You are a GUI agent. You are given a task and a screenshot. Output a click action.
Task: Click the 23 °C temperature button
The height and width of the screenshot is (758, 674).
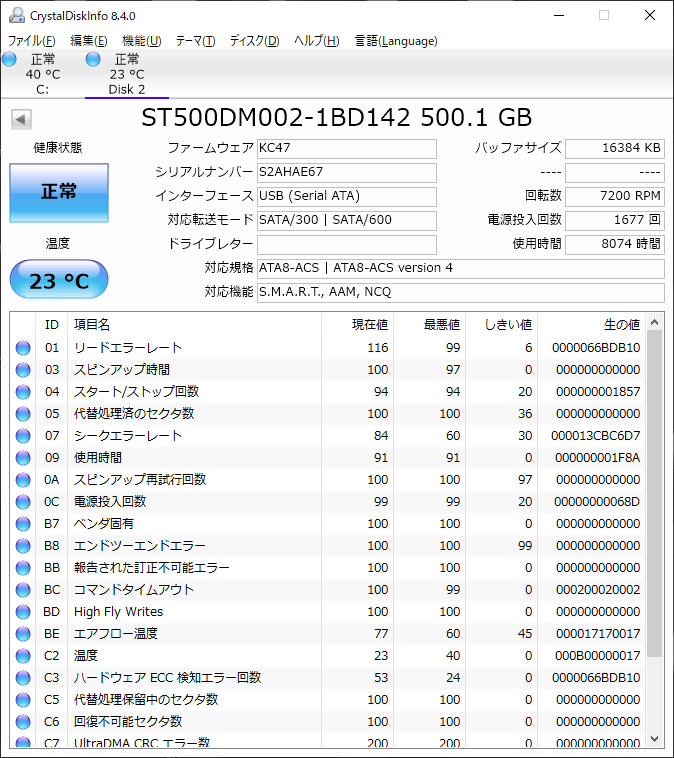tap(59, 279)
